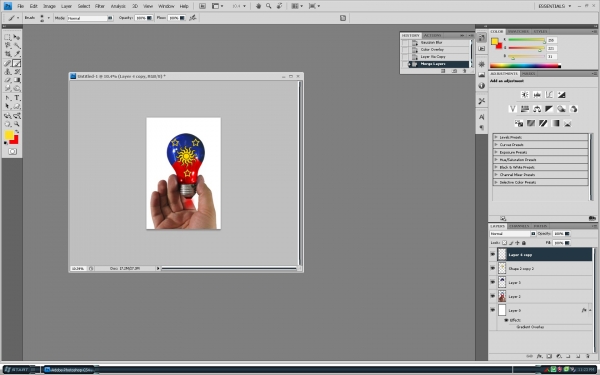Open the Filter menu
600x375 pixels.
pyautogui.click(x=99, y=6)
